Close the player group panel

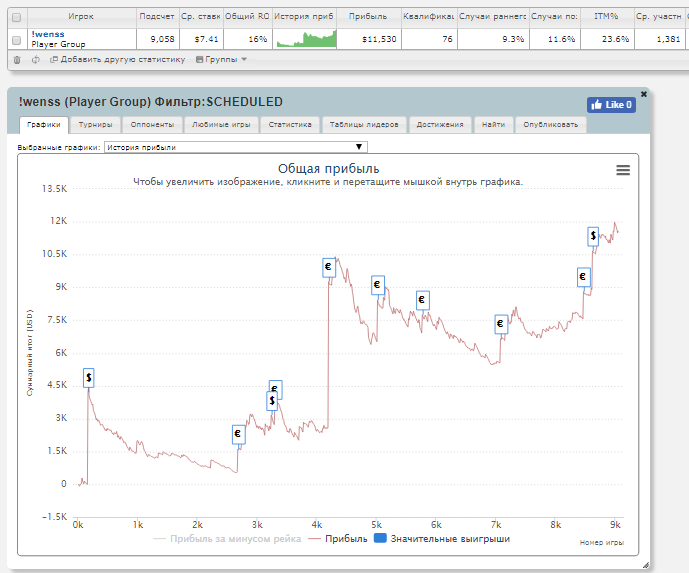click(x=644, y=93)
